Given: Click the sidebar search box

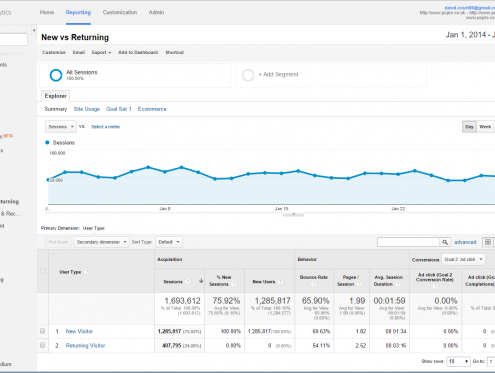Looking at the screenshot, I should (x=13, y=39).
